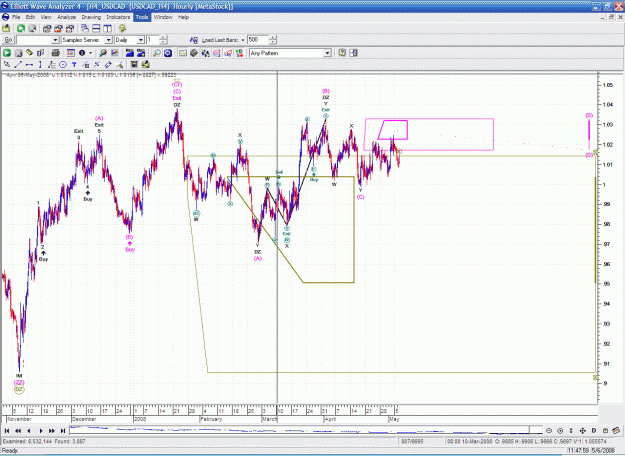625x456 pixels.
Task: Select the arrow pointer drawing tool
Action: 7,64
